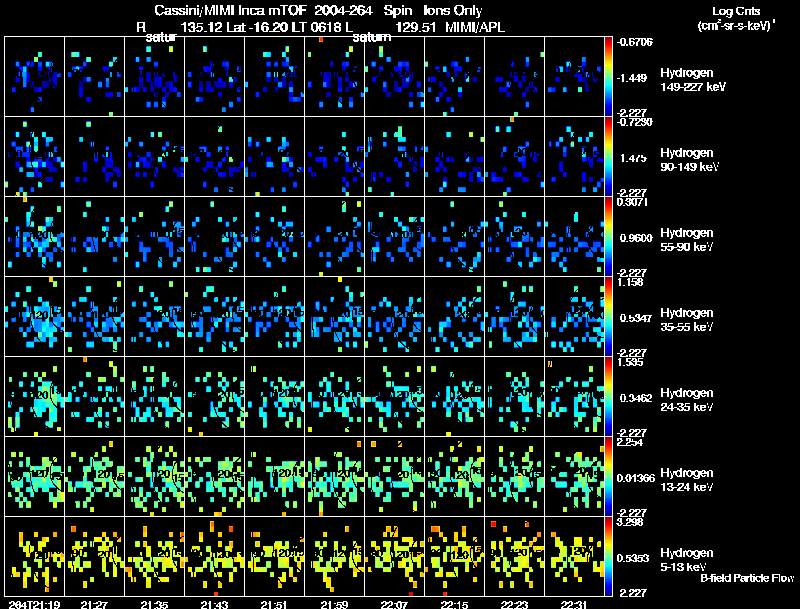Click the 22:07 panel in the 13-24 keV row
Viewport: 800px width, 609px height.
(394, 476)
